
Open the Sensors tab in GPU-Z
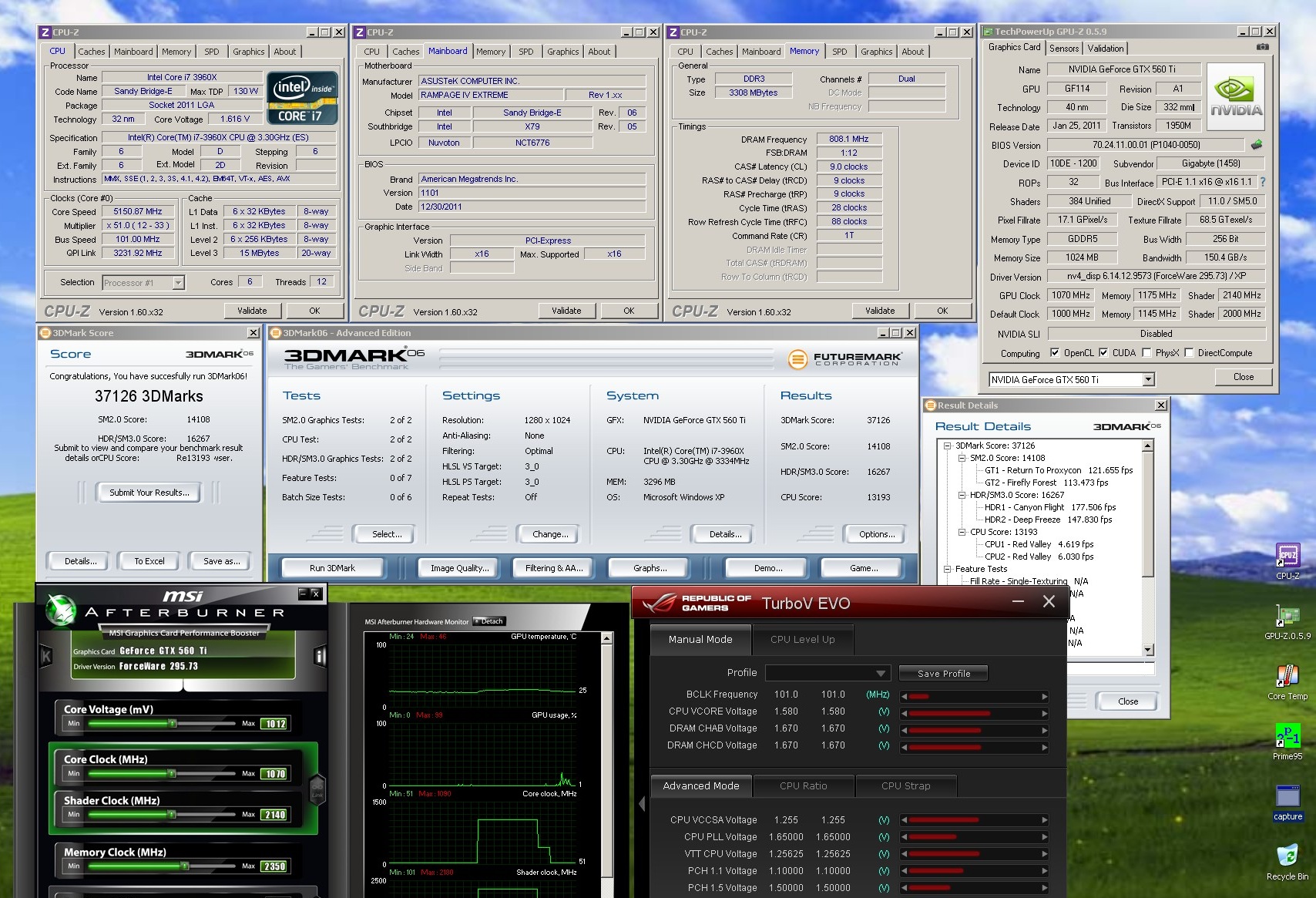point(1064,48)
